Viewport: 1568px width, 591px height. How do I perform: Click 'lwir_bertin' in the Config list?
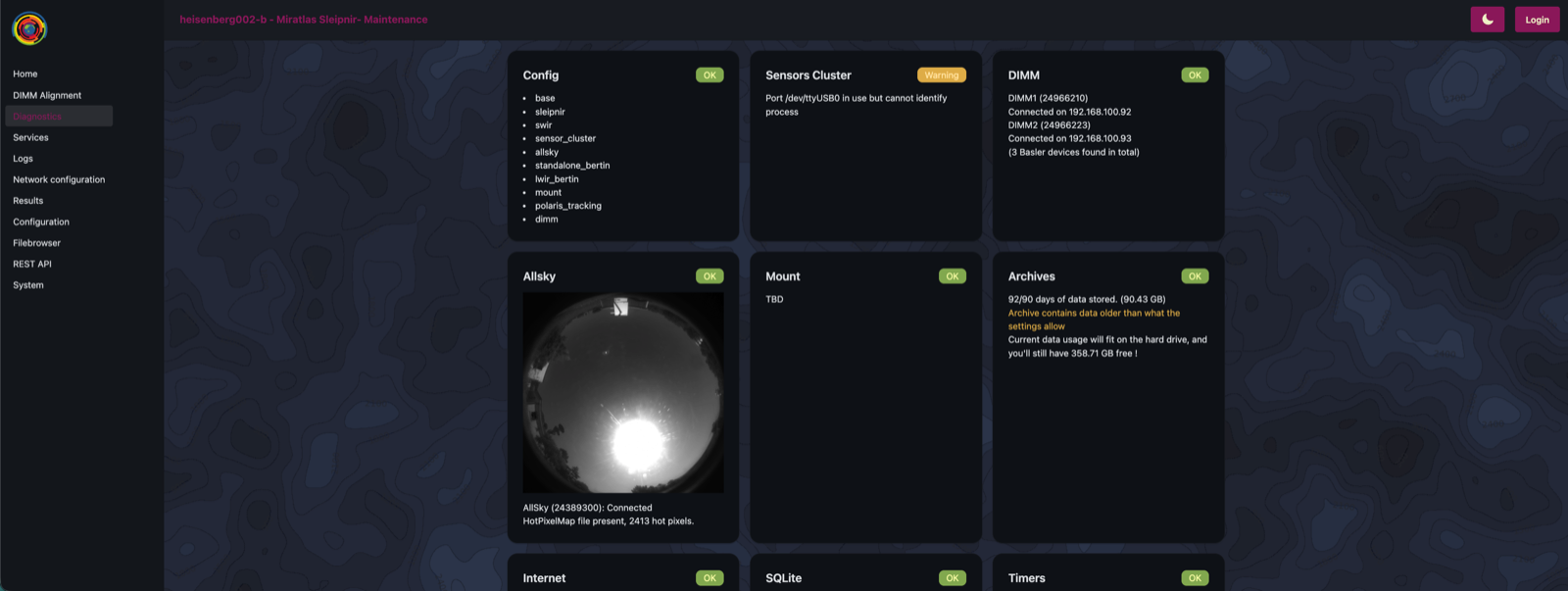point(557,179)
